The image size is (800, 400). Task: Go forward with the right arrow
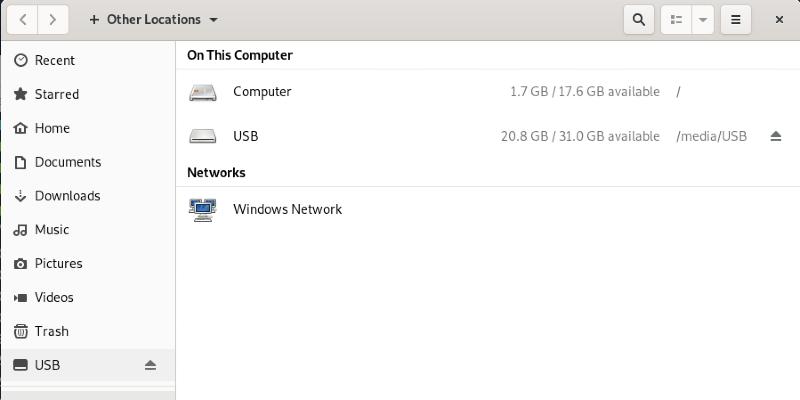tap(53, 20)
